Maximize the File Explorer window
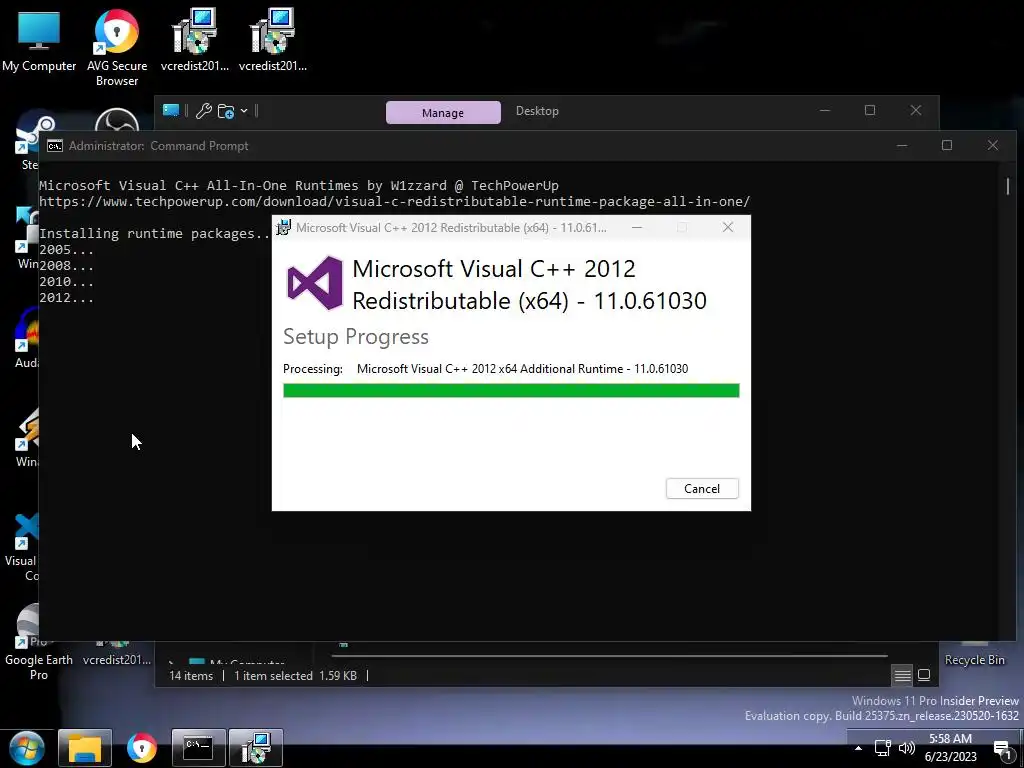1024x768 pixels. point(870,110)
